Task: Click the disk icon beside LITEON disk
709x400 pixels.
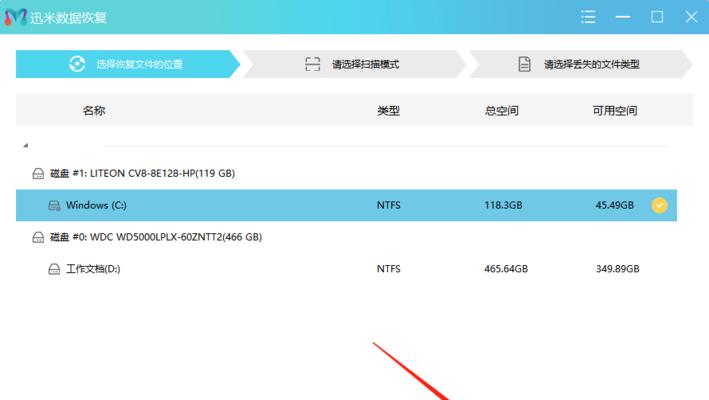Action: pos(38,174)
